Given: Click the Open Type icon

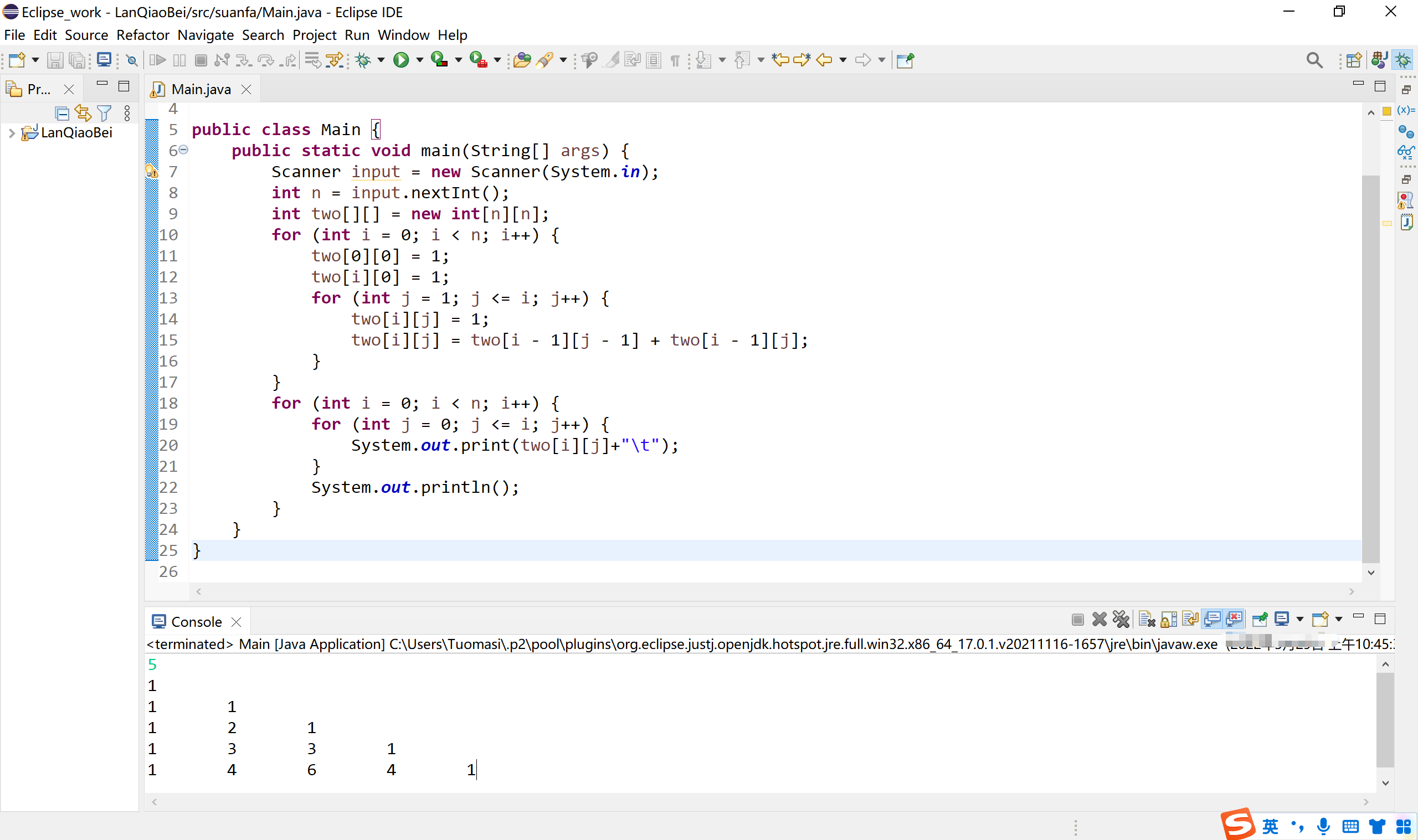Looking at the screenshot, I should tap(522, 60).
